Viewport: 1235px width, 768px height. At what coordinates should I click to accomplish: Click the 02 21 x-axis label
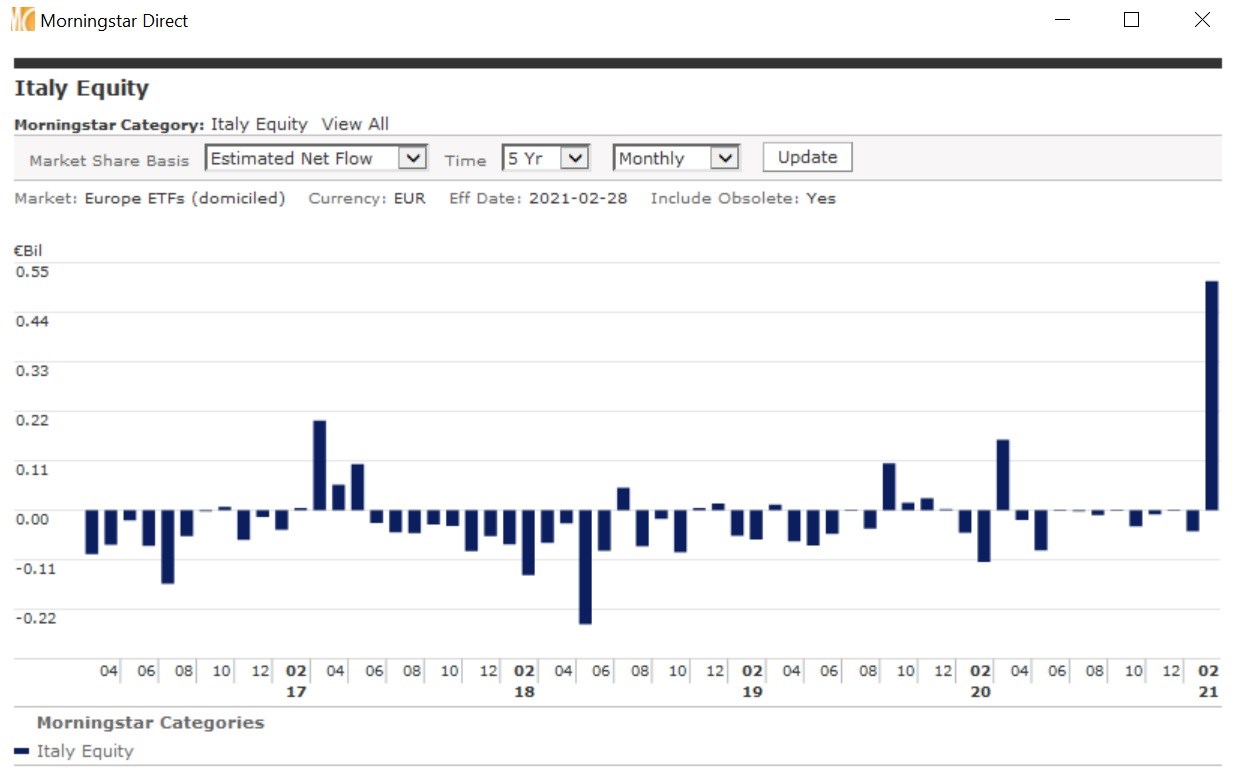1208,680
